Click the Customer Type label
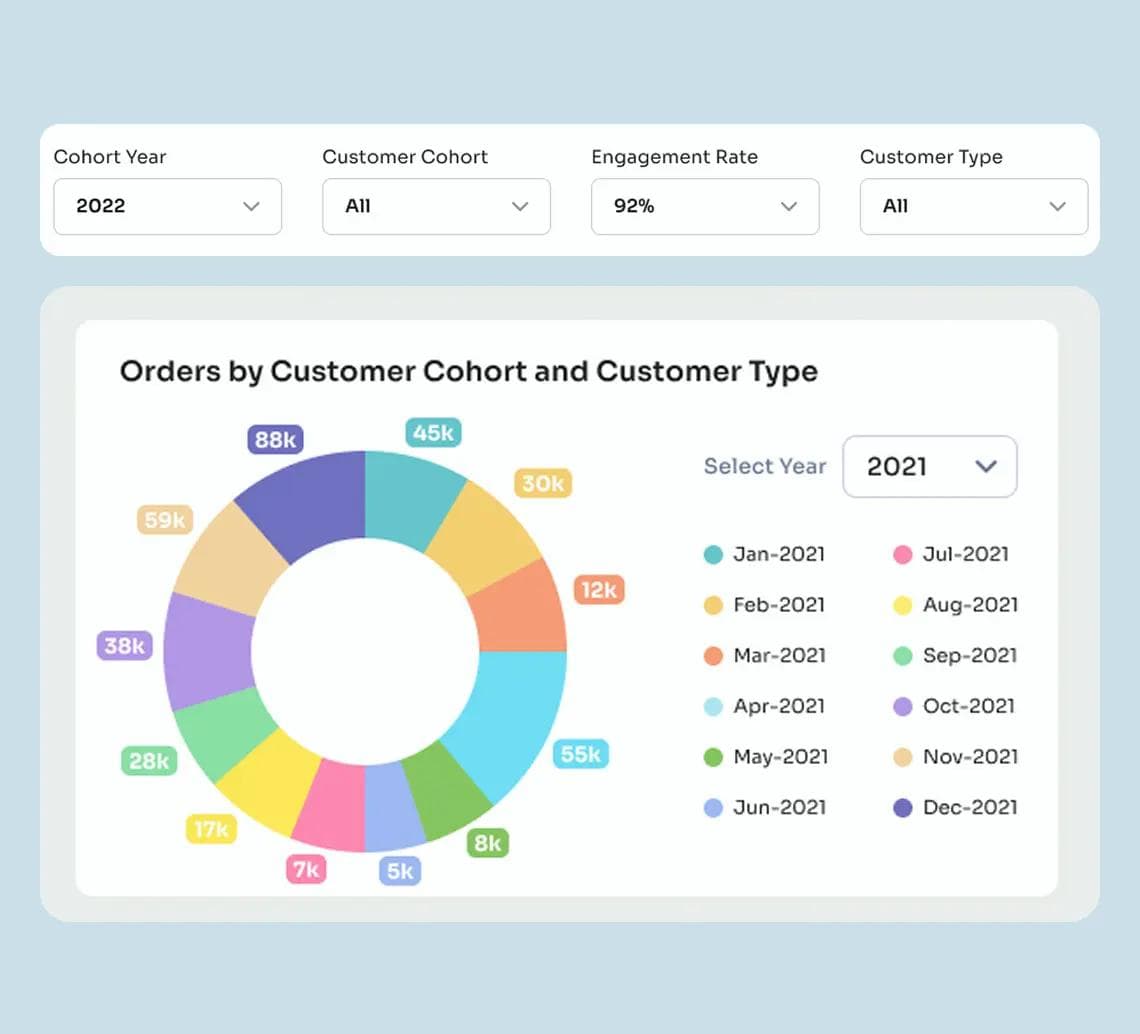Screen dimensions: 1140x1034 click(931, 157)
